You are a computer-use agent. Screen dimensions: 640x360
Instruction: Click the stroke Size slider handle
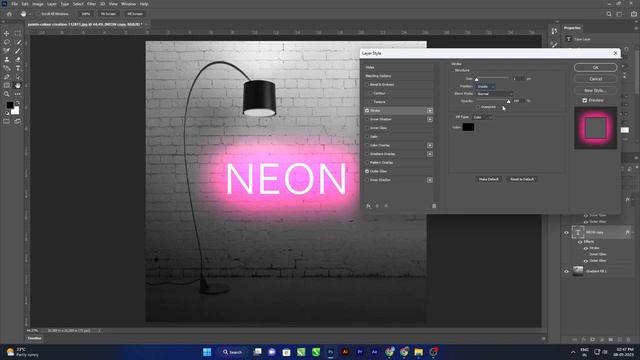click(476, 79)
